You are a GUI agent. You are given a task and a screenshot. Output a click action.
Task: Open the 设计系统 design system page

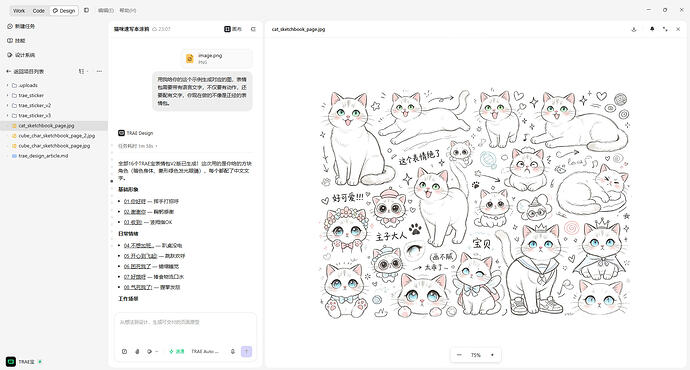coord(21,55)
